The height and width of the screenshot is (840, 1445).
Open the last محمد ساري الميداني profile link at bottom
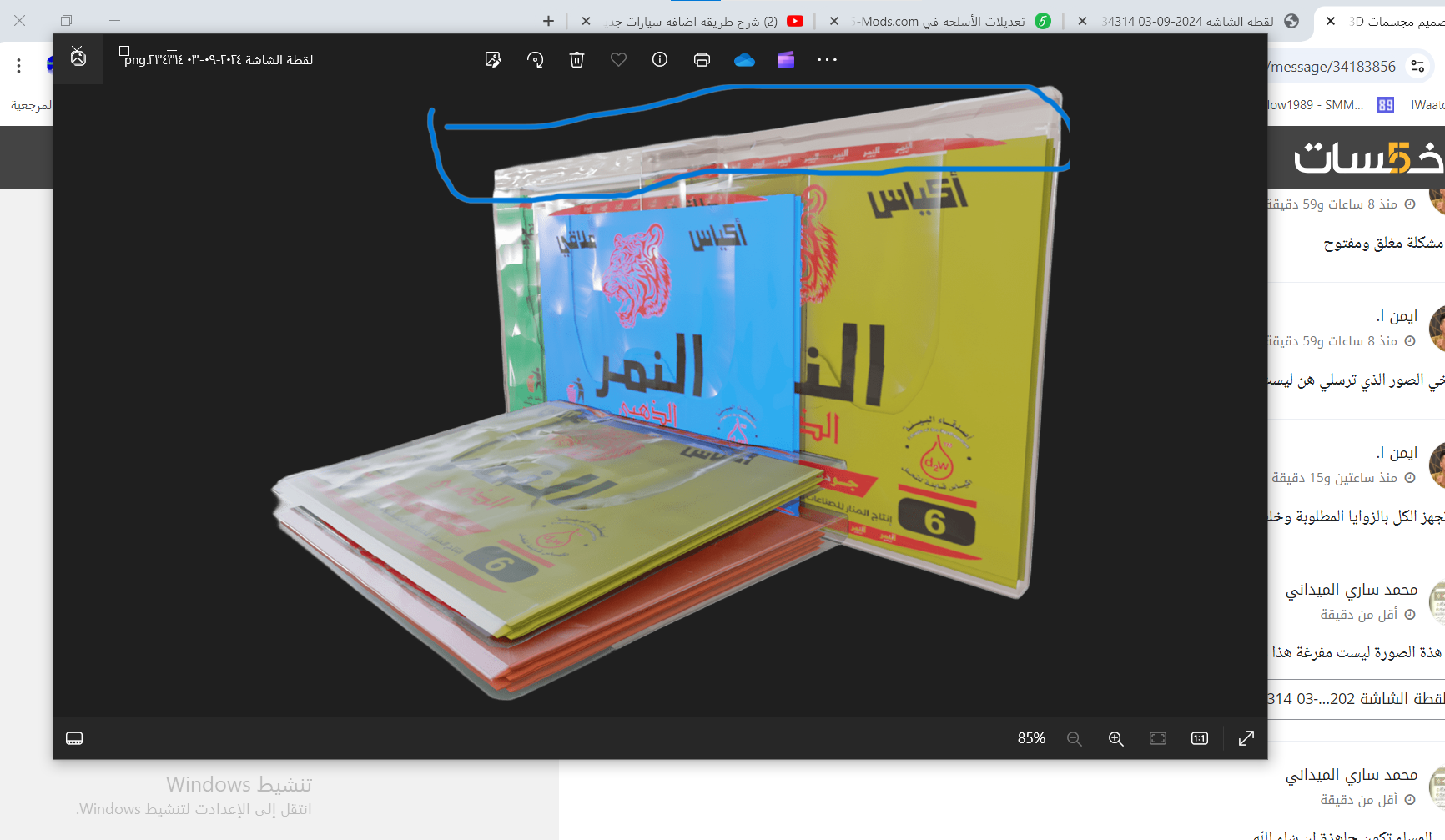click(x=1351, y=775)
